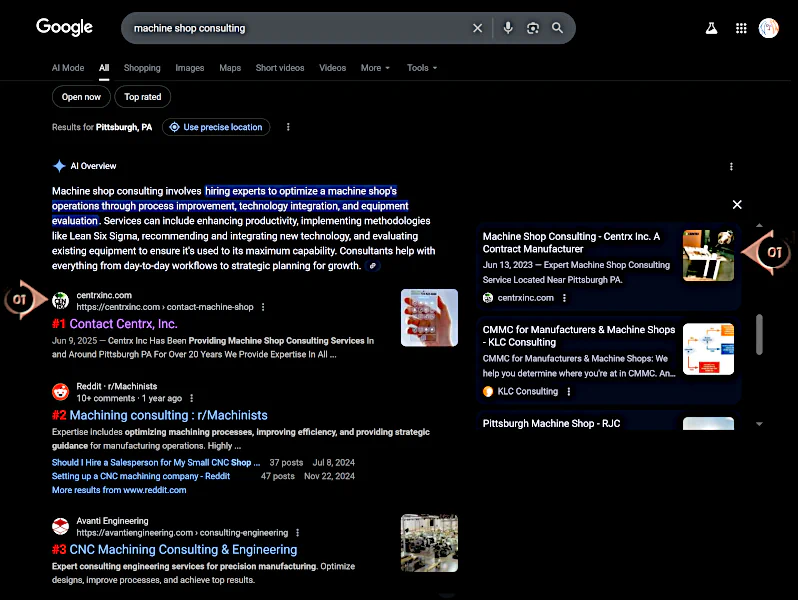Toggle the Open now filter chip
The image size is (798, 600).
tap(81, 97)
